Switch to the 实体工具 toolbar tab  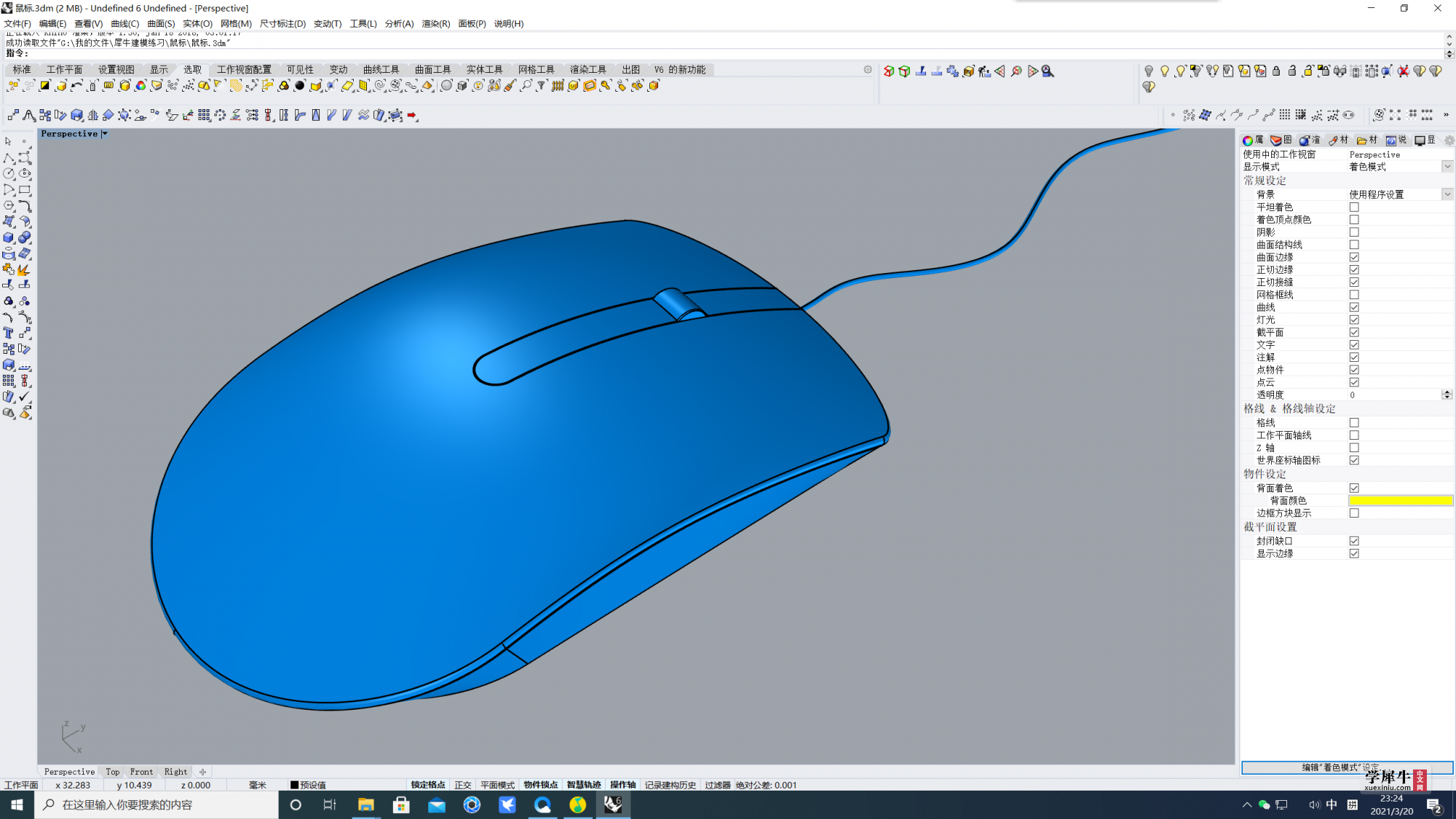point(484,70)
